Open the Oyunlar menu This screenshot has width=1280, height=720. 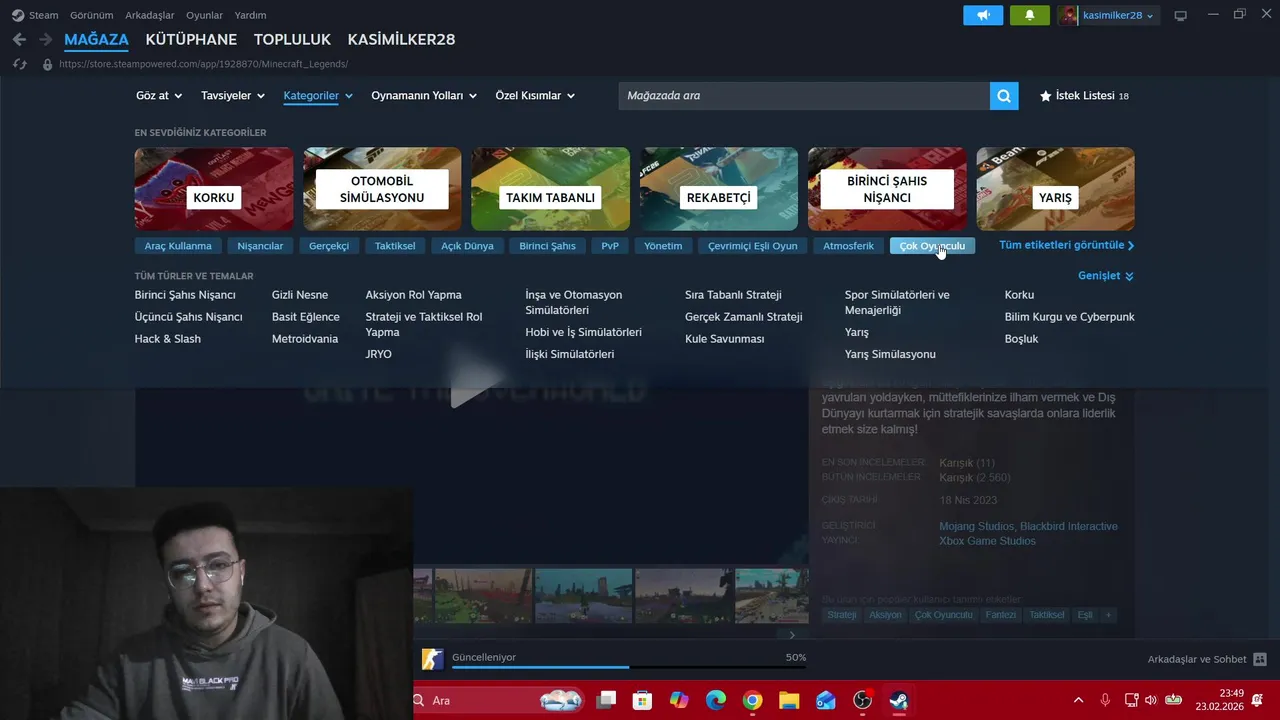(x=204, y=15)
